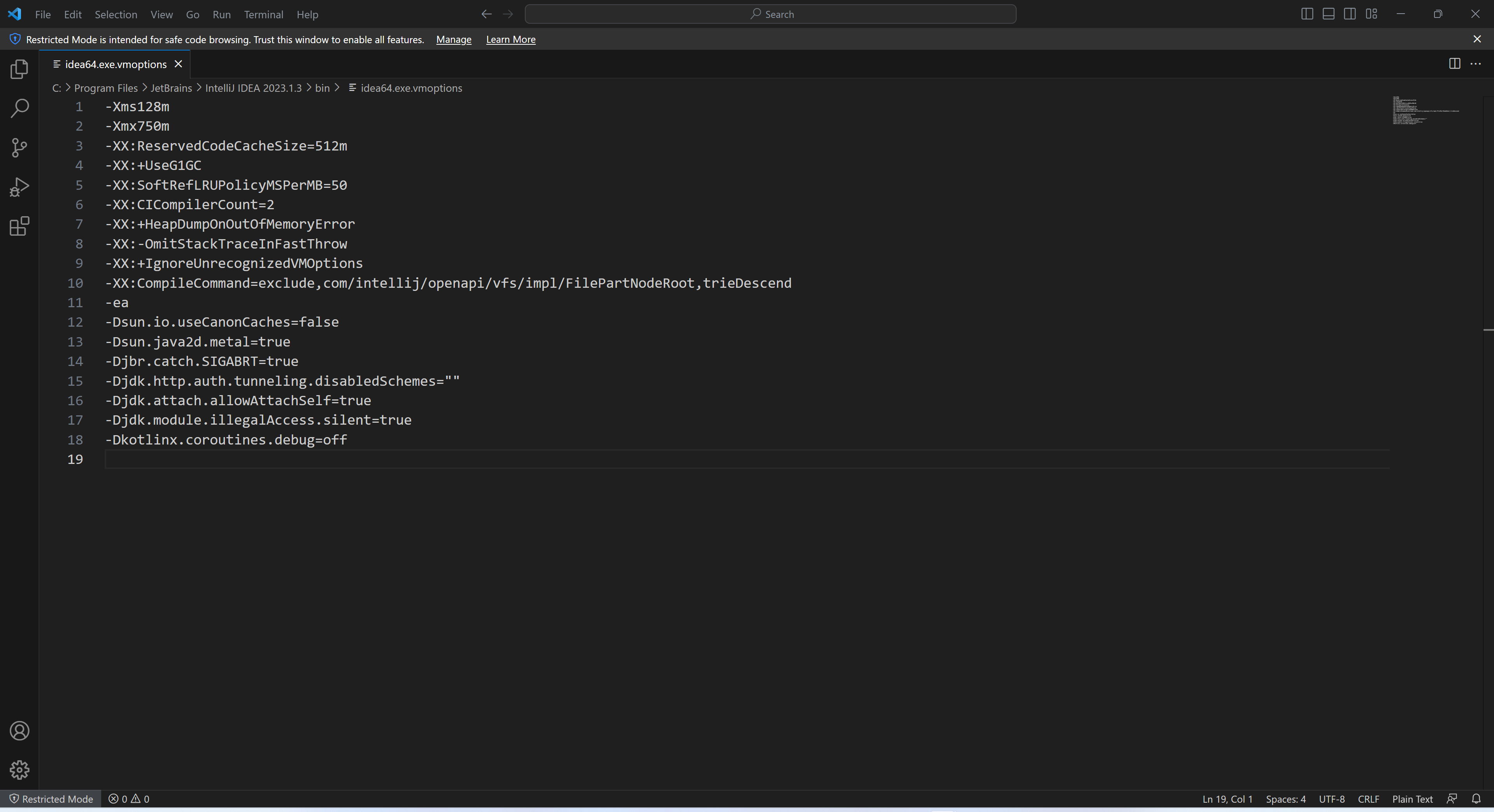
Task: Expand the bin breadcrumb segment
Action: coord(322,88)
